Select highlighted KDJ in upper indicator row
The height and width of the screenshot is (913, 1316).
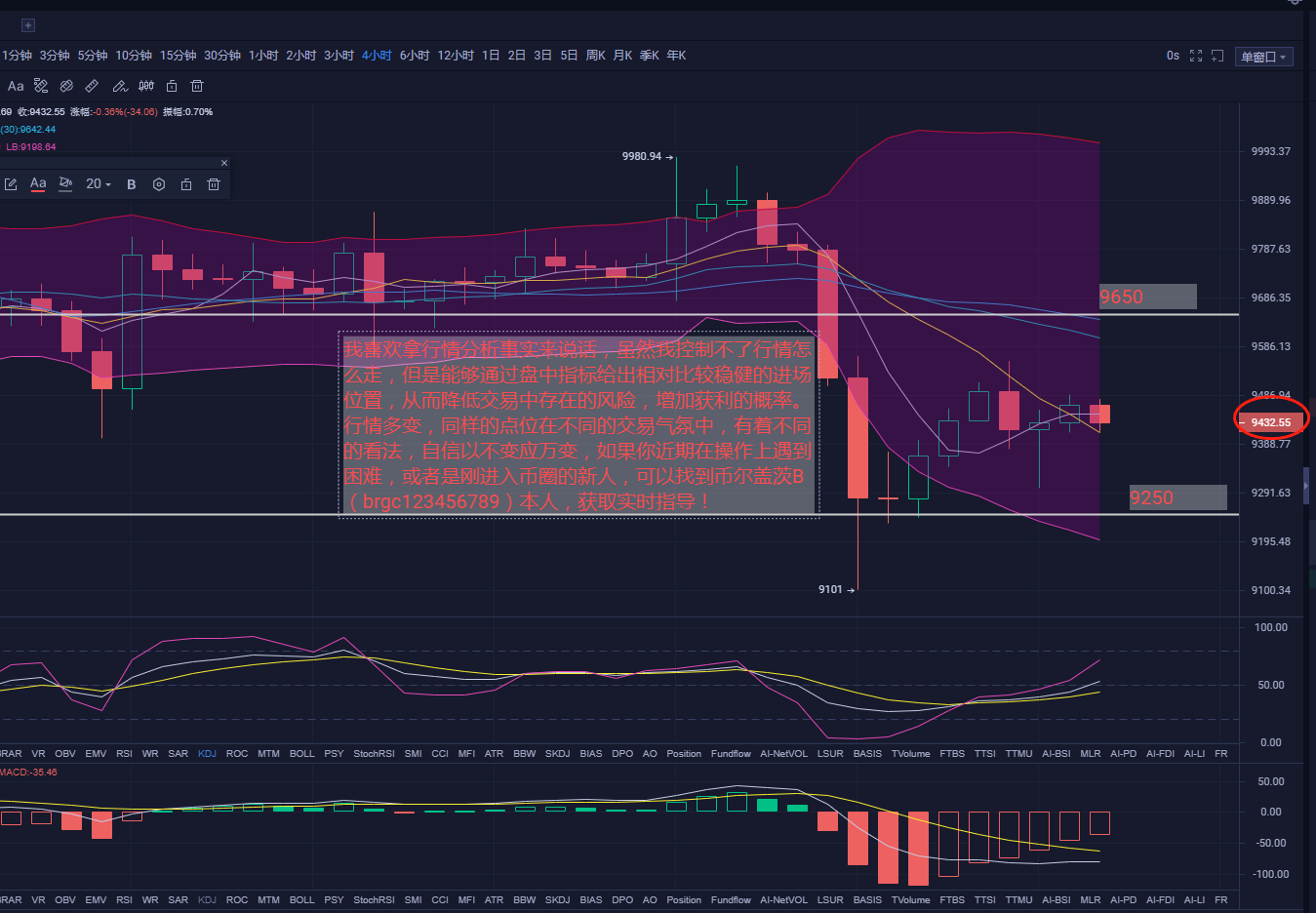pos(207,754)
